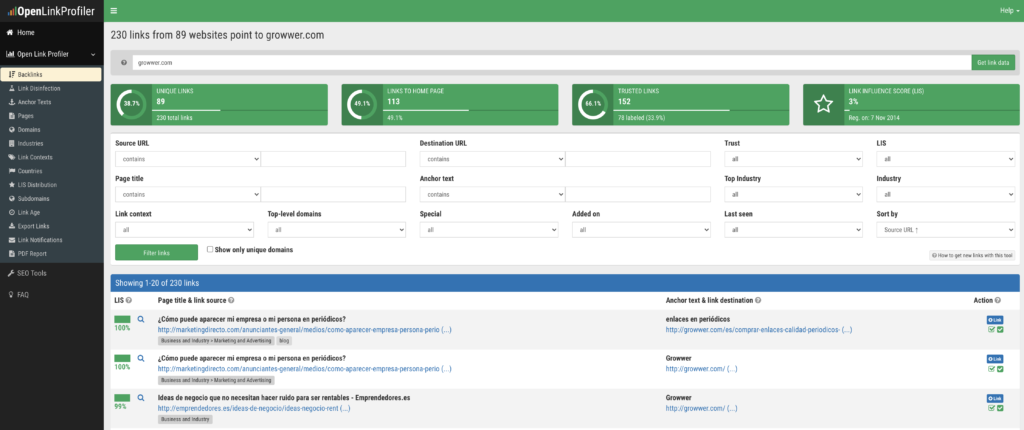This screenshot has height=430, width=1024.
Task: Open the Trust filter dropdown
Action: click(x=793, y=159)
